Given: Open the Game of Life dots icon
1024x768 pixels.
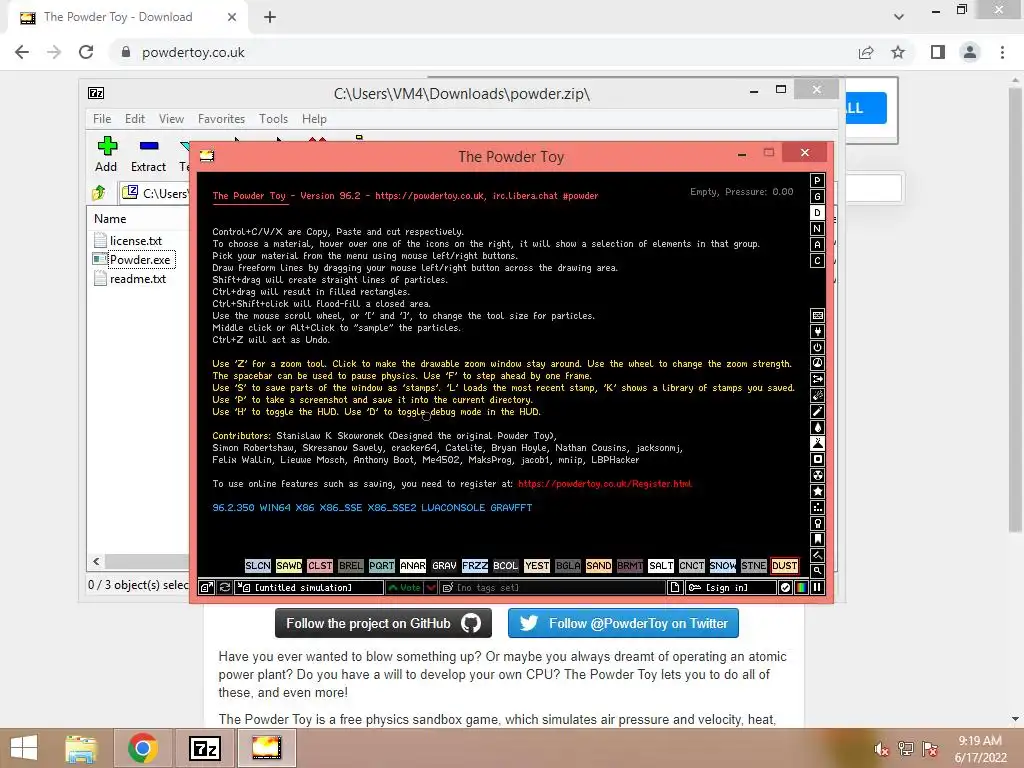Looking at the screenshot, I should tap(817, 507).
